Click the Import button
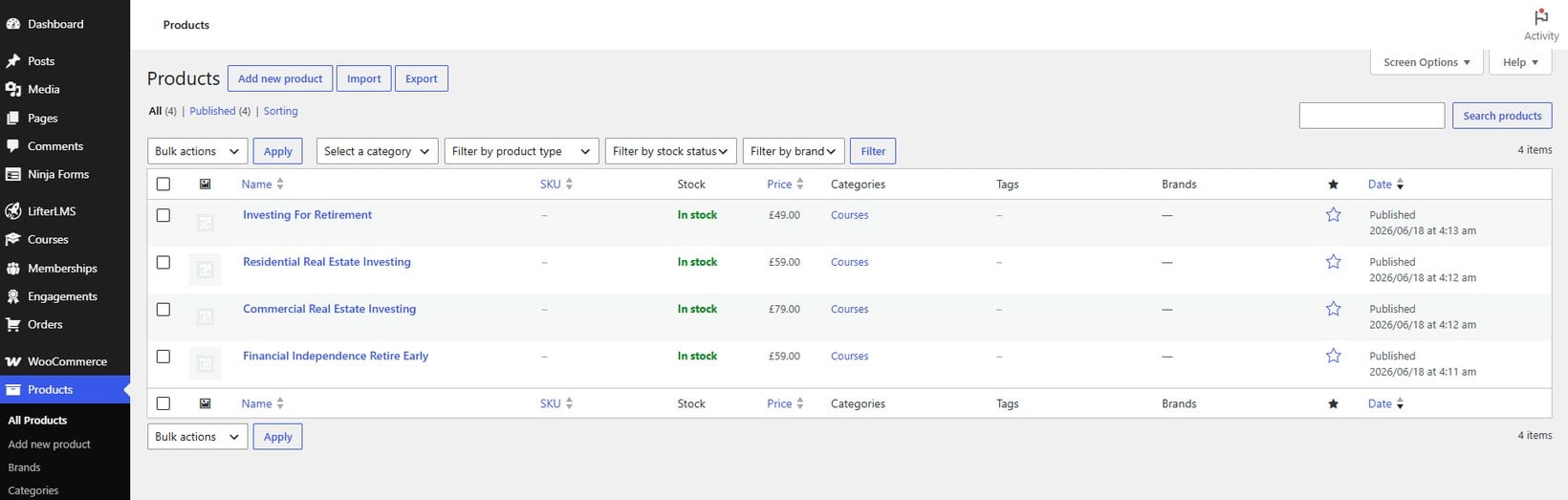The width and height of the screenshot is (1568, 500). pyautogui.click(x=363, y=78)
